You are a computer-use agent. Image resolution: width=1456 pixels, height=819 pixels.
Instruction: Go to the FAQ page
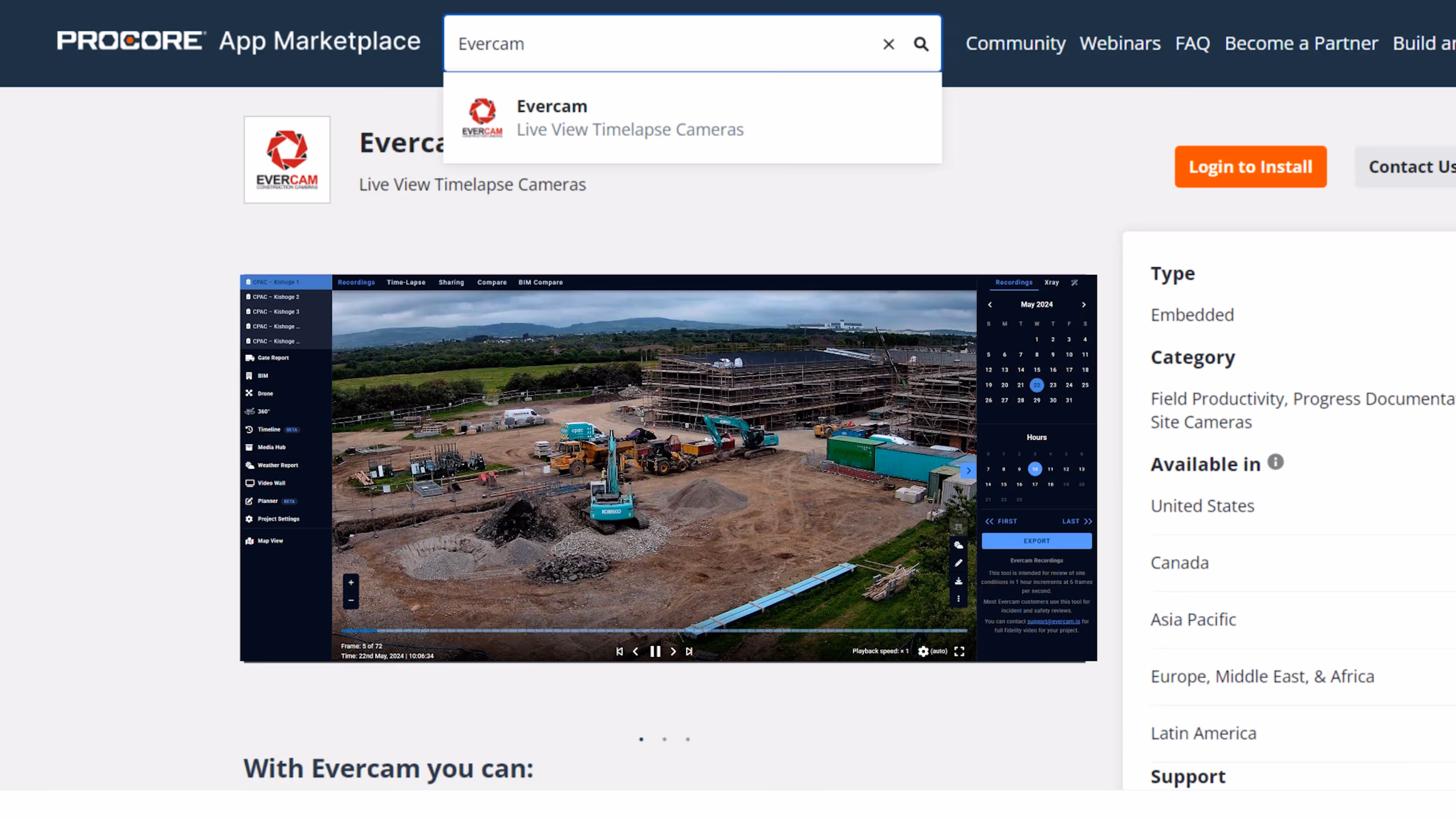1192,44
